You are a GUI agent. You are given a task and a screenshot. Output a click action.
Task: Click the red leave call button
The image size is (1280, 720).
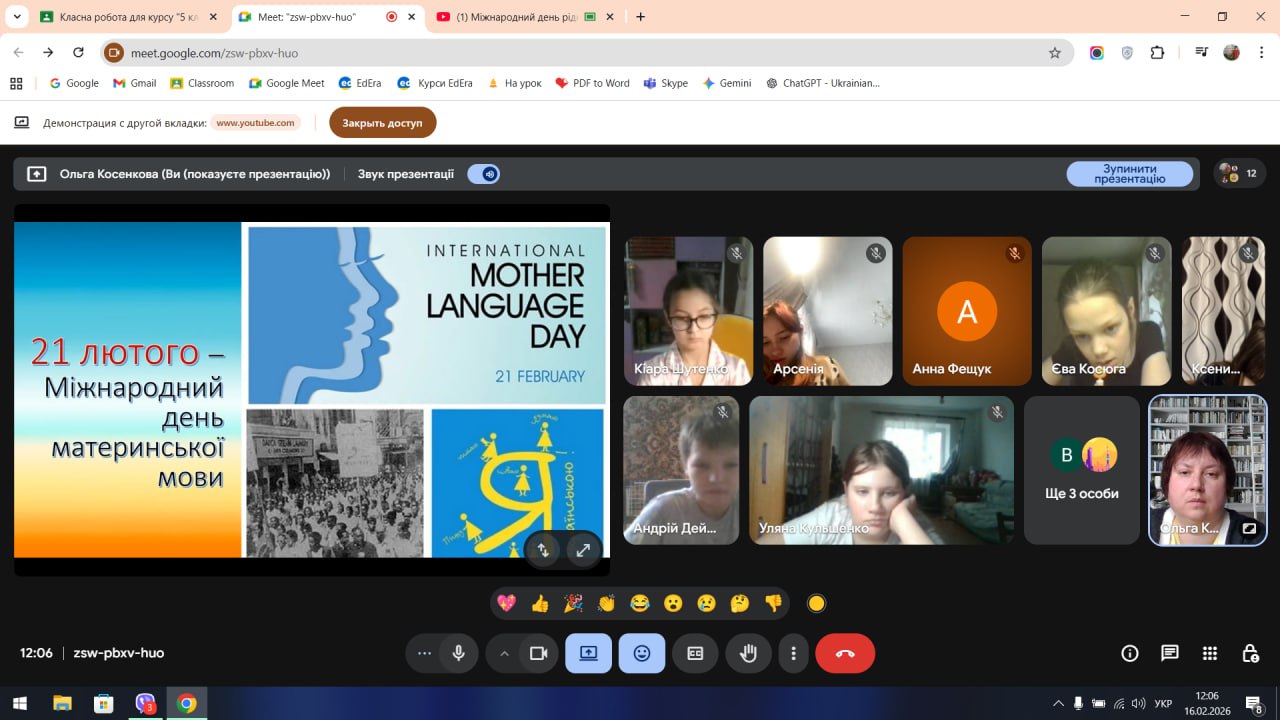845,653
